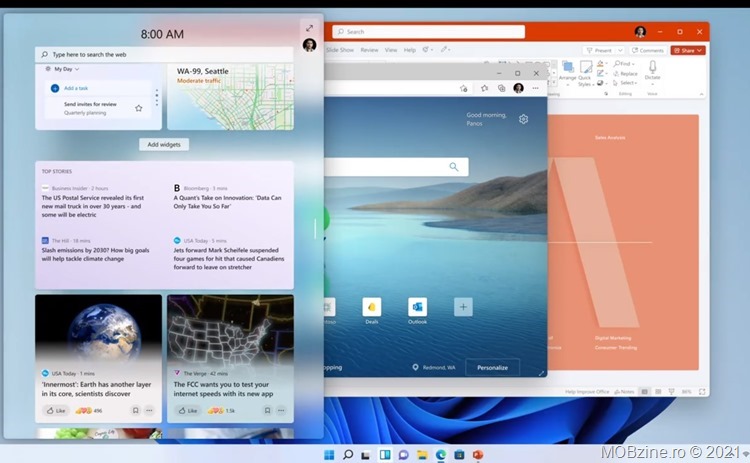Click the Add widgets button
This screenshot has height=463, width=750.
coord(164,144)
